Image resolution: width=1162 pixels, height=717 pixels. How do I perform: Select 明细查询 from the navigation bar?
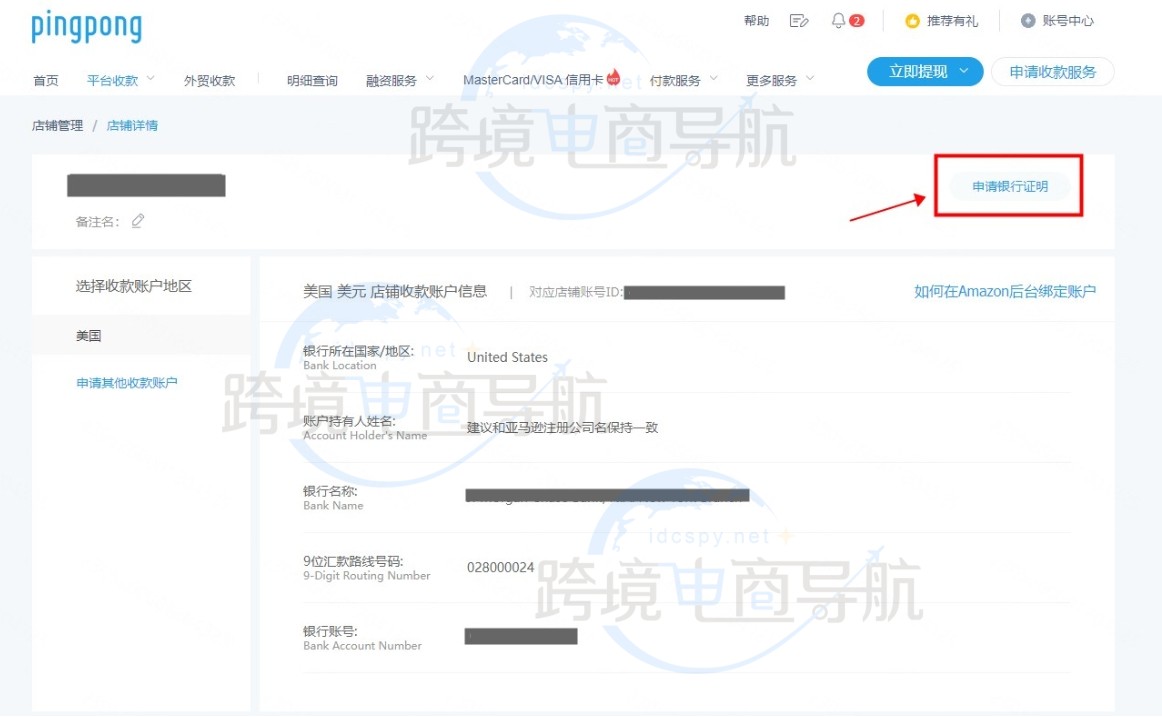(x=310, y=80)
